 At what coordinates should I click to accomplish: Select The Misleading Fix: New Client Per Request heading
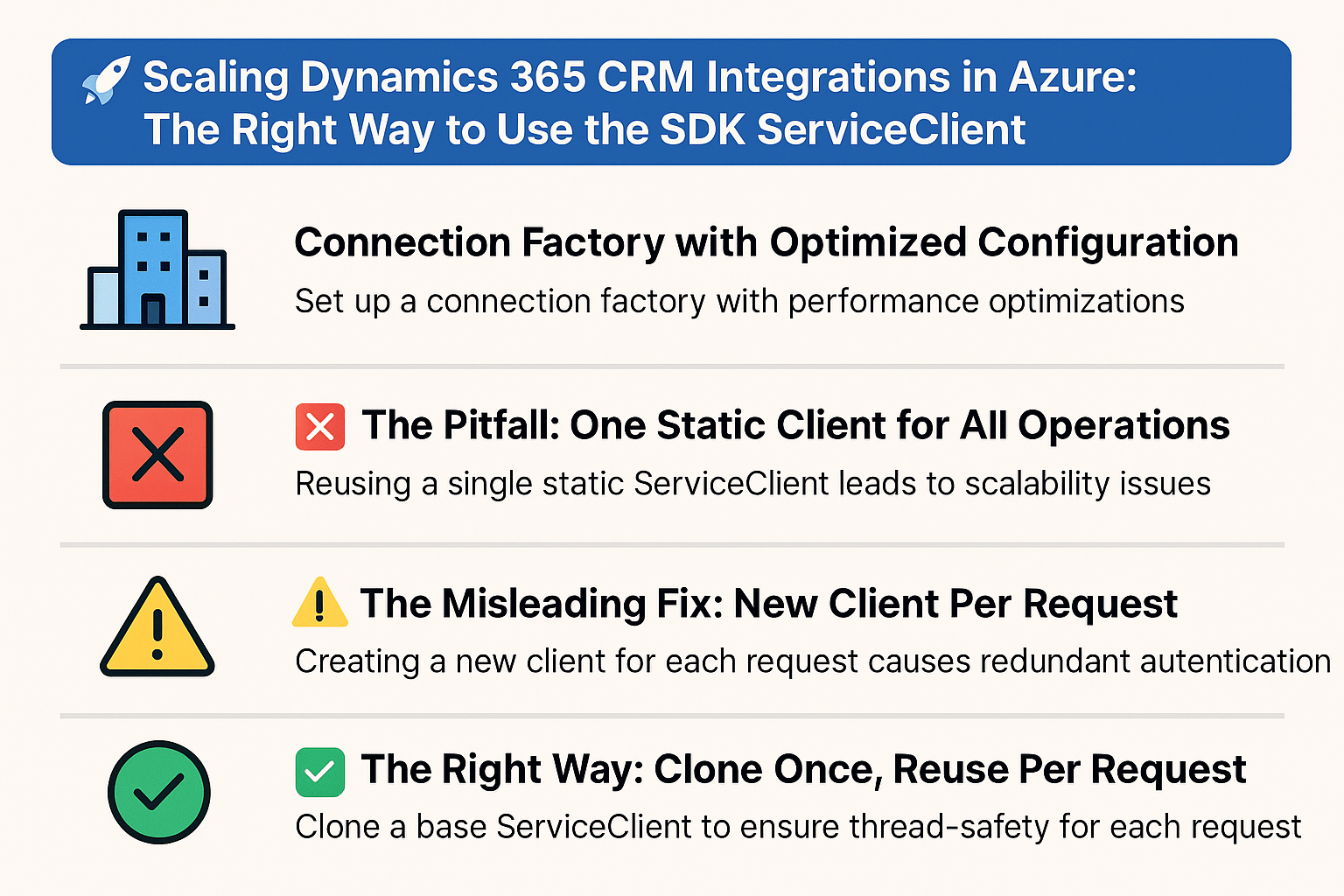tap(769, 604)
